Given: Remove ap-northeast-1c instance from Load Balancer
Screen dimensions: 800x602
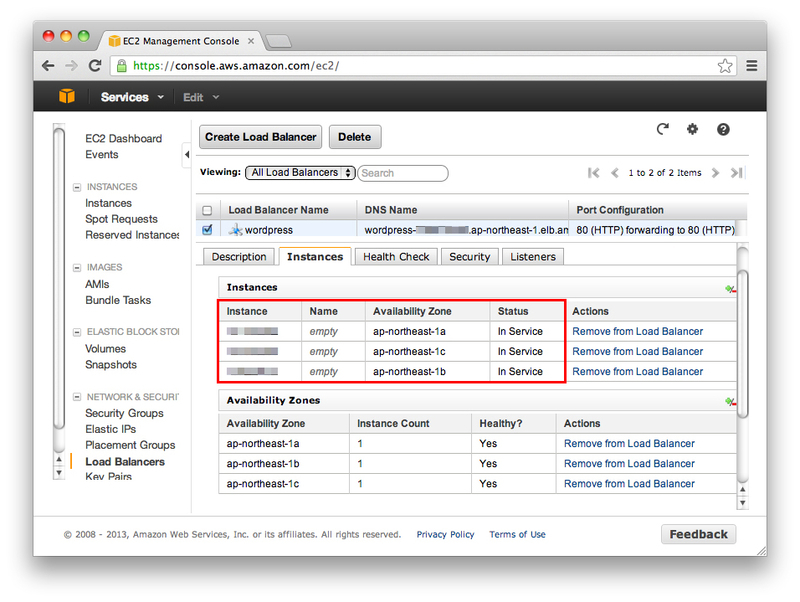Looking at the screenshot, I should pyautogui.click(x=637, y=352).
